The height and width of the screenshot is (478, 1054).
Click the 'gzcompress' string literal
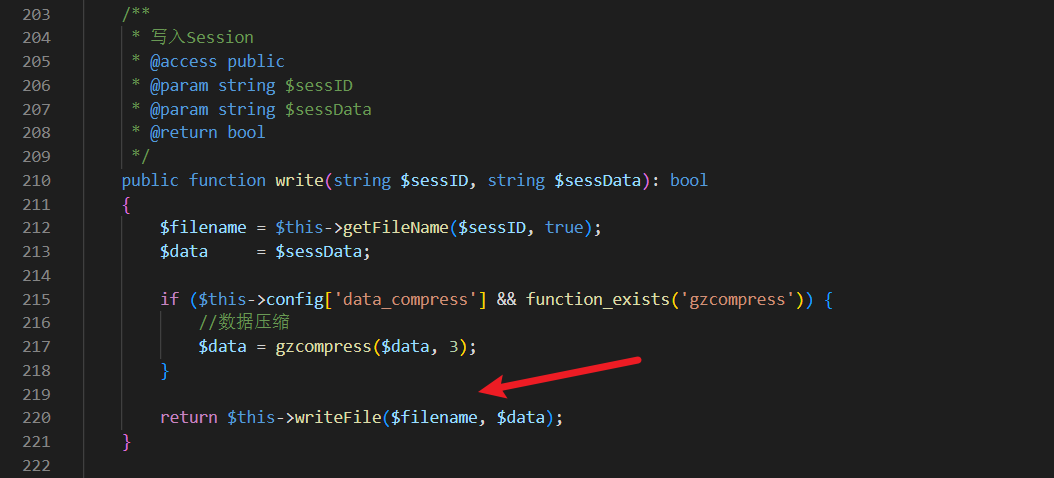click(x=738, y=299)
